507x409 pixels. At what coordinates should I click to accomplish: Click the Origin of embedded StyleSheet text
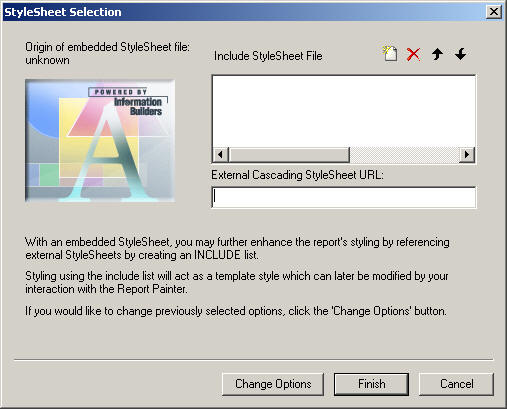107,53
